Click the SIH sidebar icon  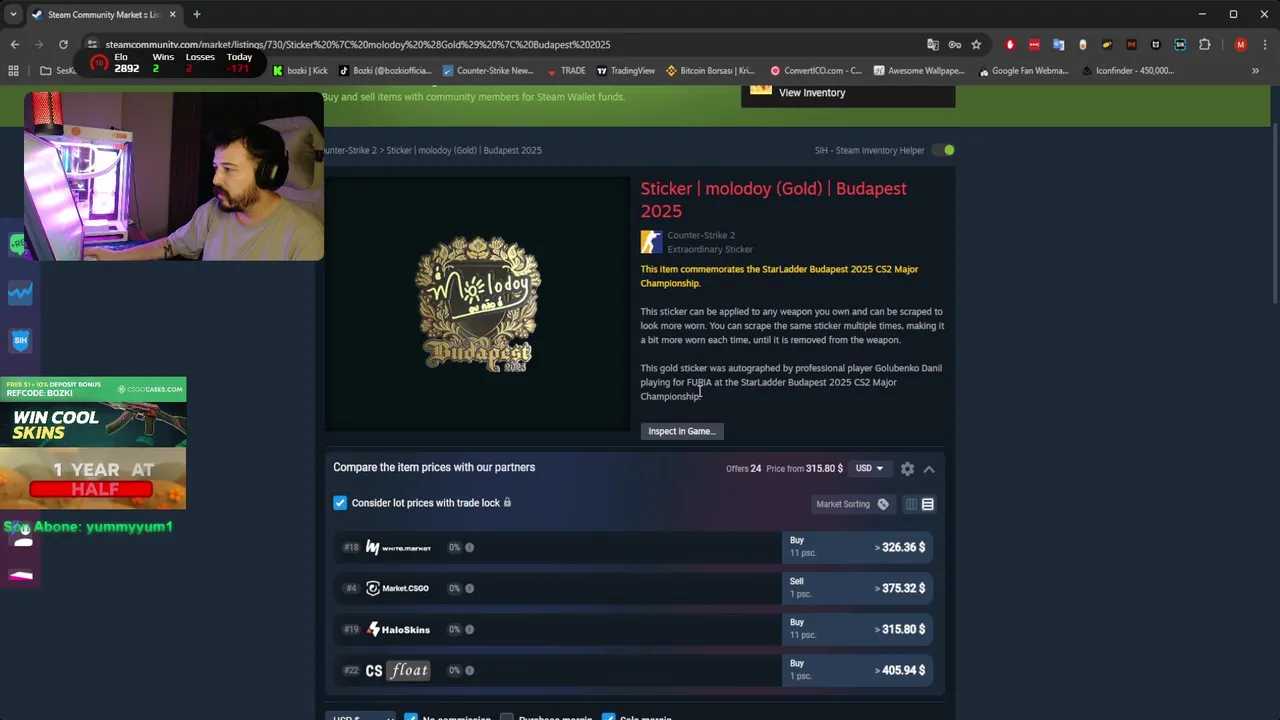coord(20,340)
